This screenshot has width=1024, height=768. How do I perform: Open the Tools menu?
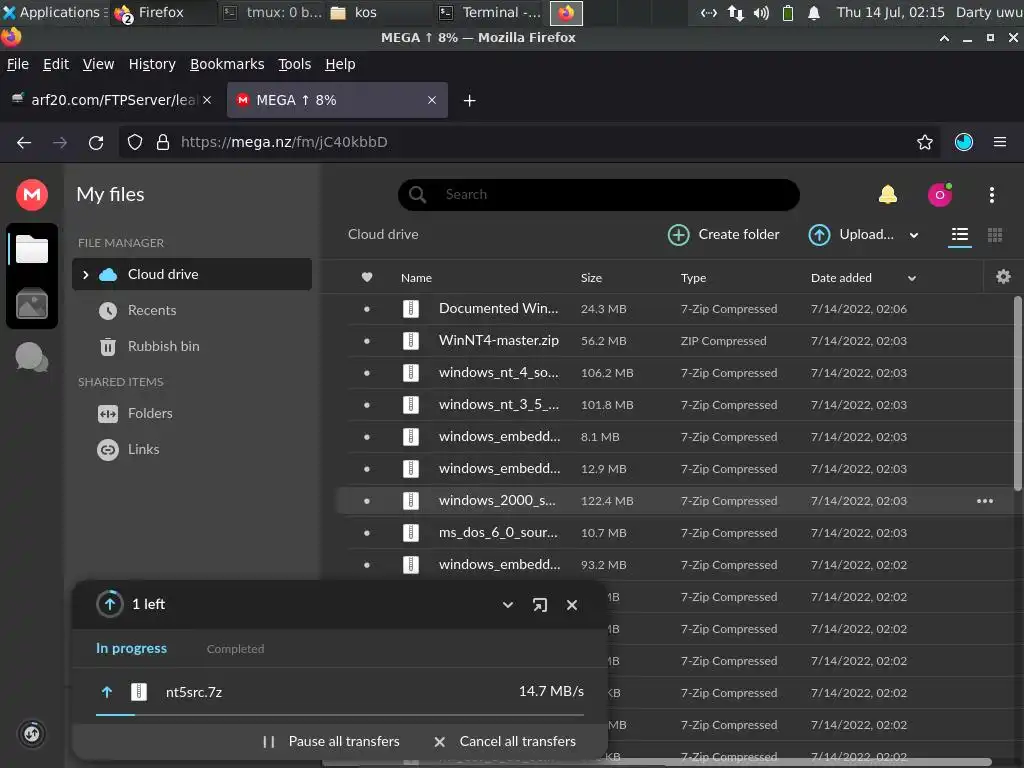coord(295,64)
